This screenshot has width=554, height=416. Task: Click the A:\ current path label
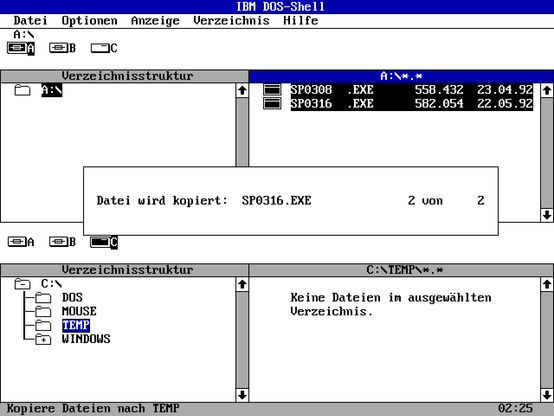tap(24, 34)
